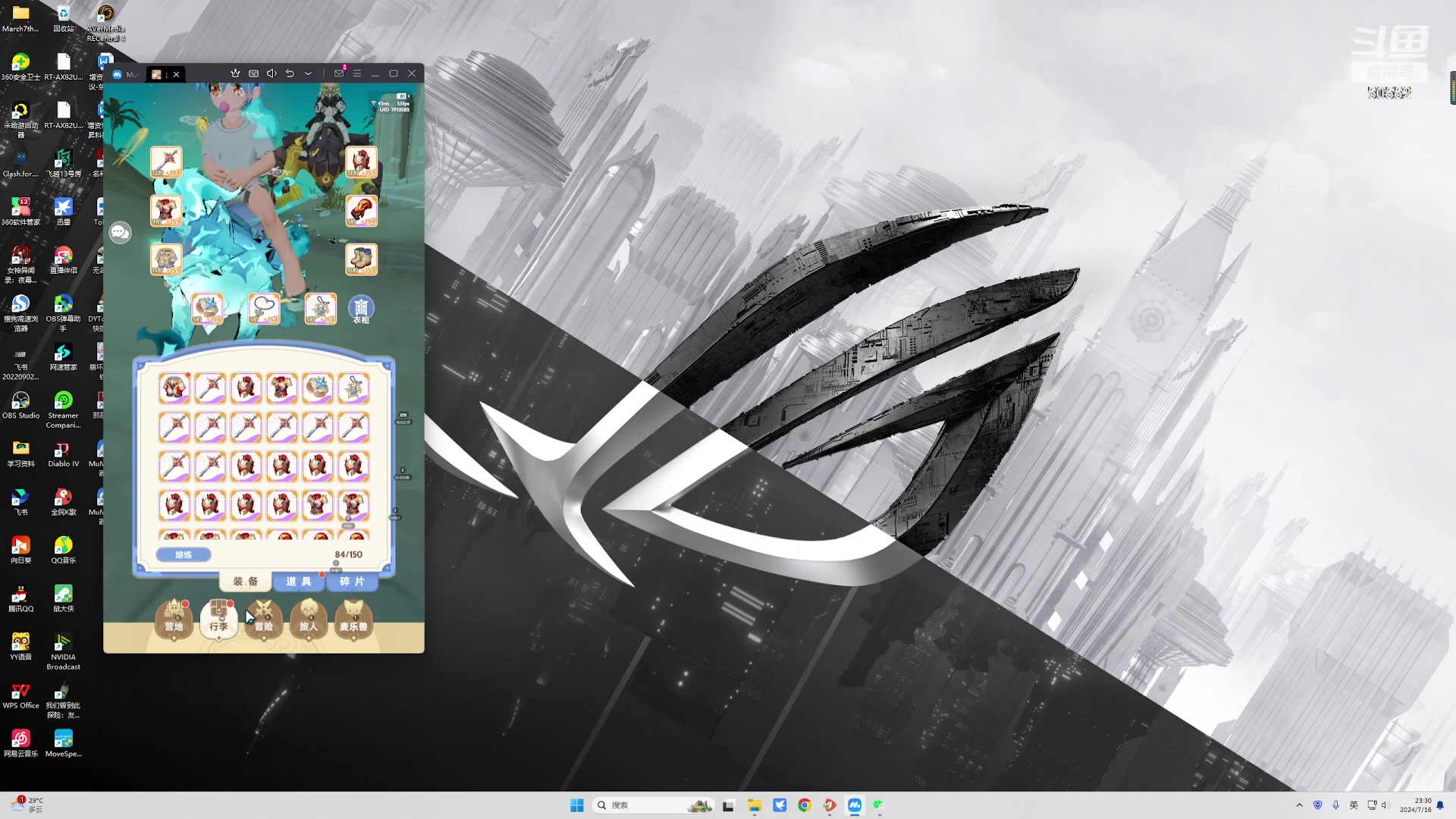This screenshot has width=1456, height=819.
Task: Click the 熔炼 smelt button
Action: coord(184,554)
